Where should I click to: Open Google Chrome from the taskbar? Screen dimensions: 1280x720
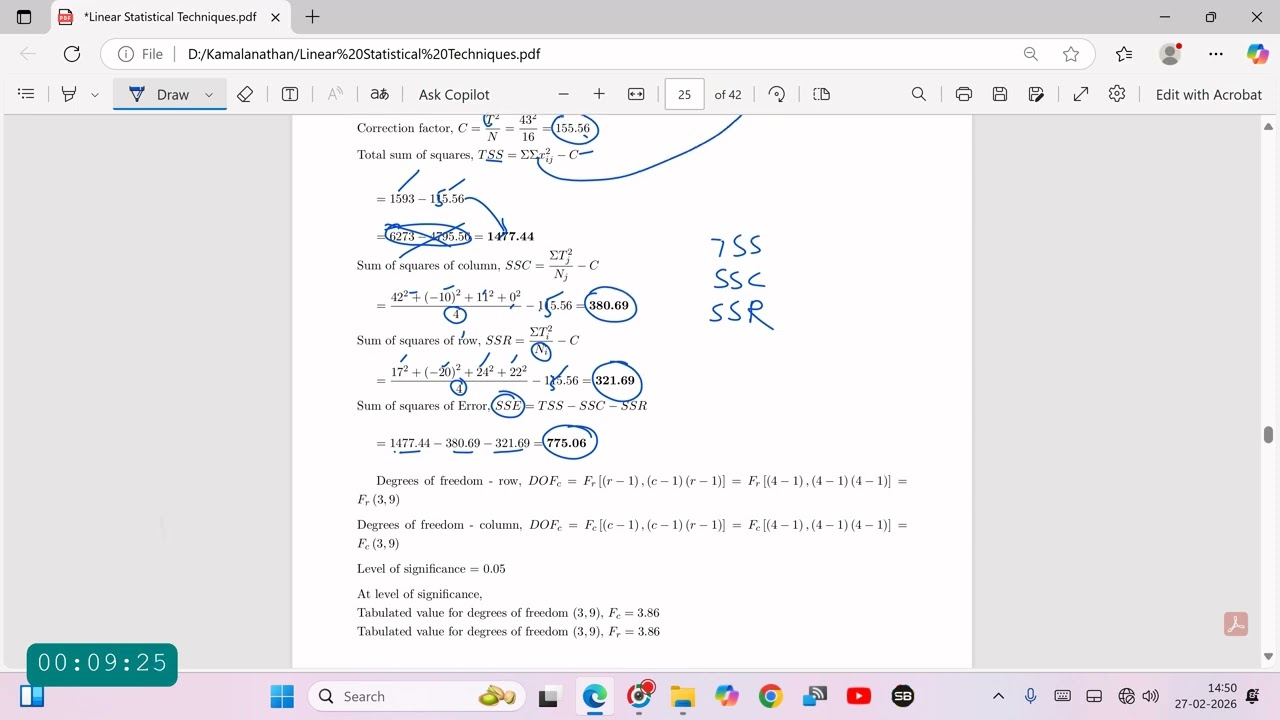(770, 696)
